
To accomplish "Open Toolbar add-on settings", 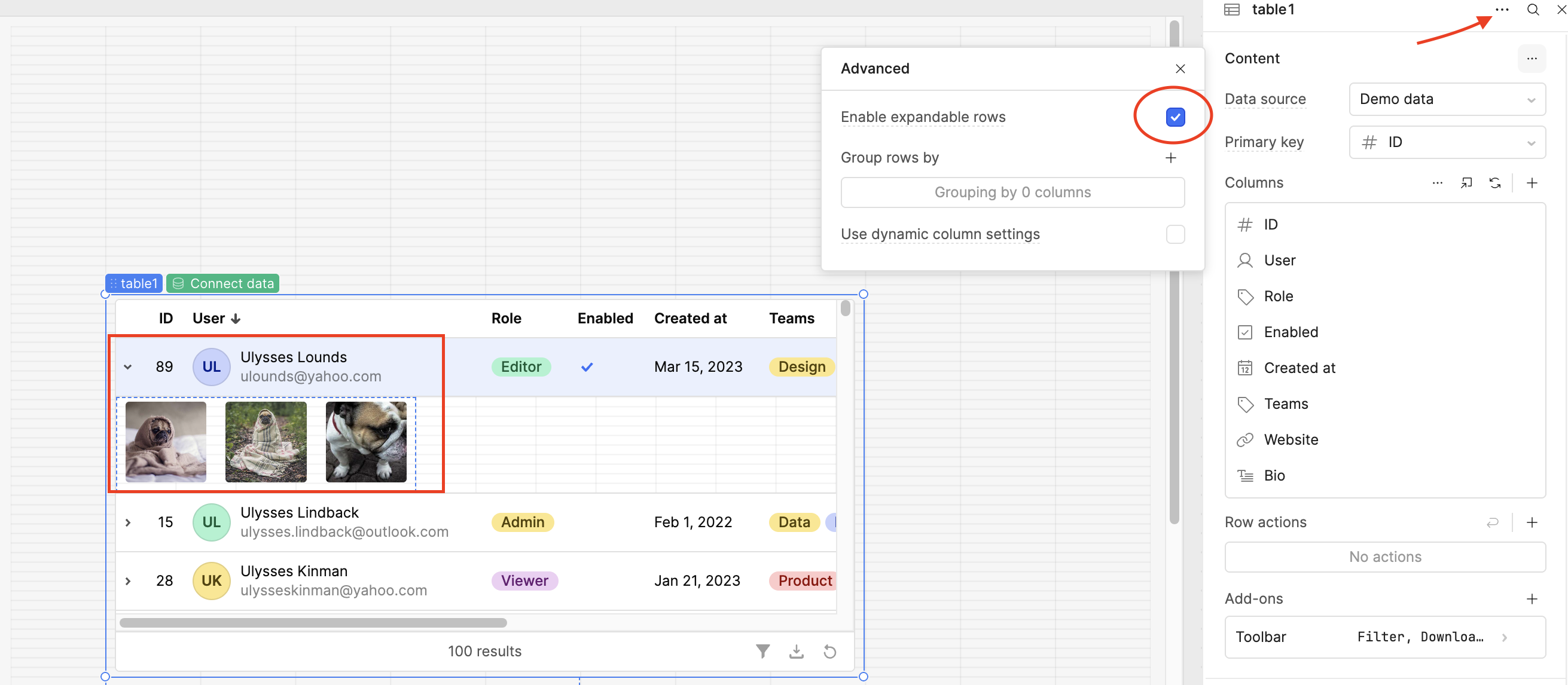I will point(1385,637).
